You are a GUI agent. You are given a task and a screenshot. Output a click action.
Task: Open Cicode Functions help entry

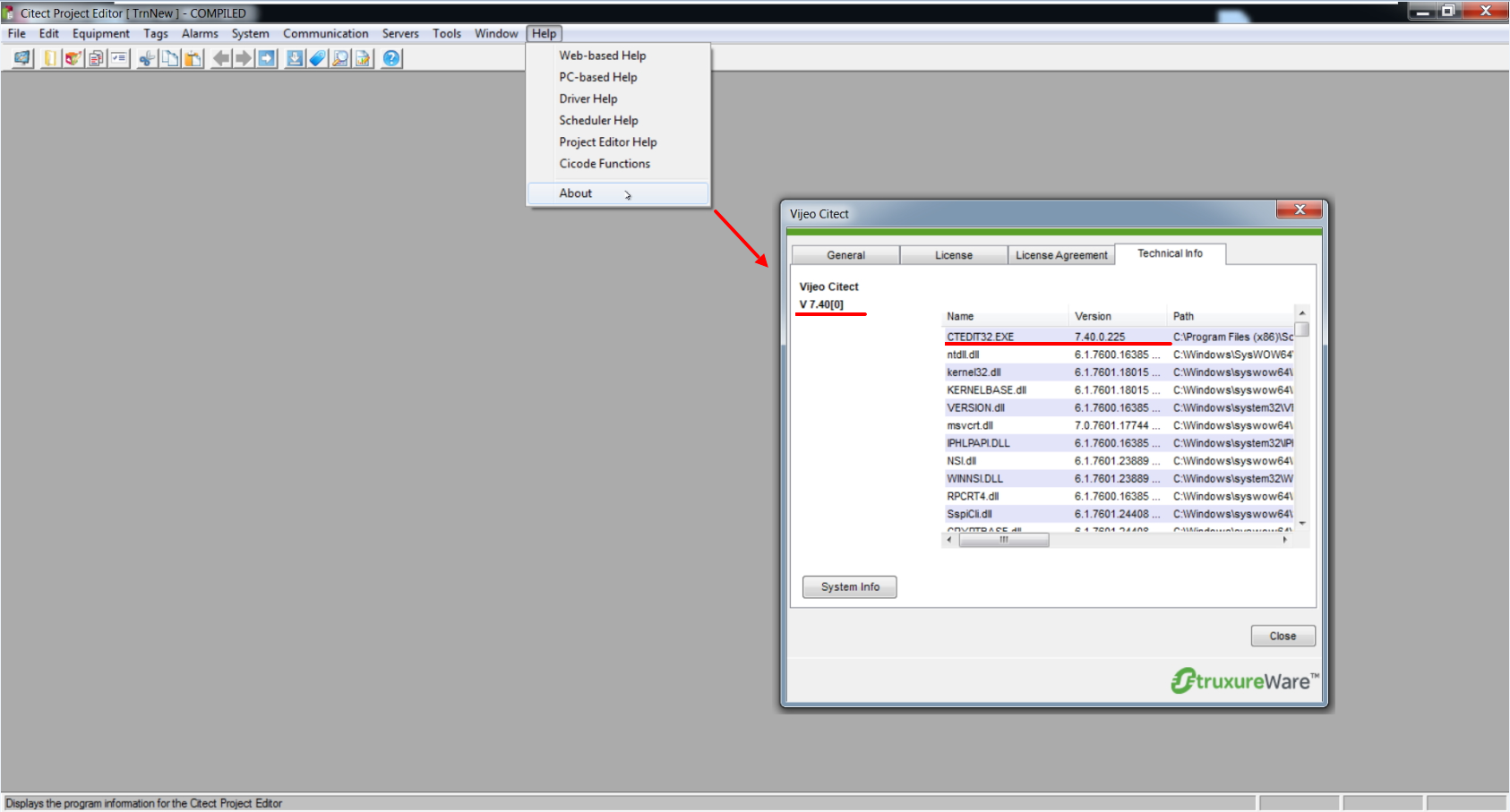pyautogui.click(x=618, y=163)
